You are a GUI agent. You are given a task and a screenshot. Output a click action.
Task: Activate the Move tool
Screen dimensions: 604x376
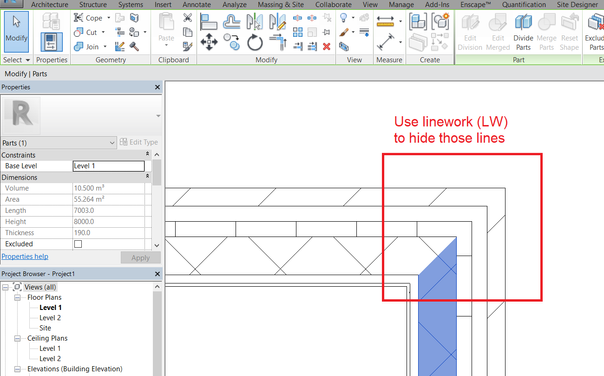209,42
